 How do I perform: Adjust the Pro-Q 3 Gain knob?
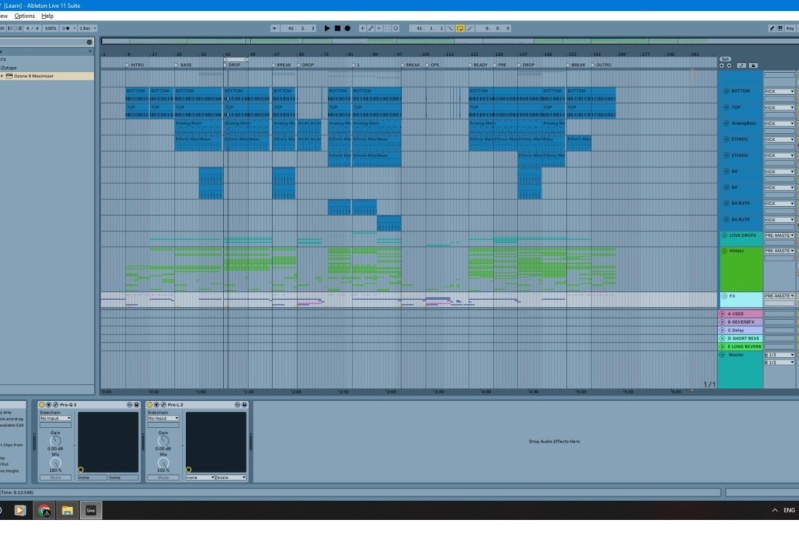click(x=56, y=441)
